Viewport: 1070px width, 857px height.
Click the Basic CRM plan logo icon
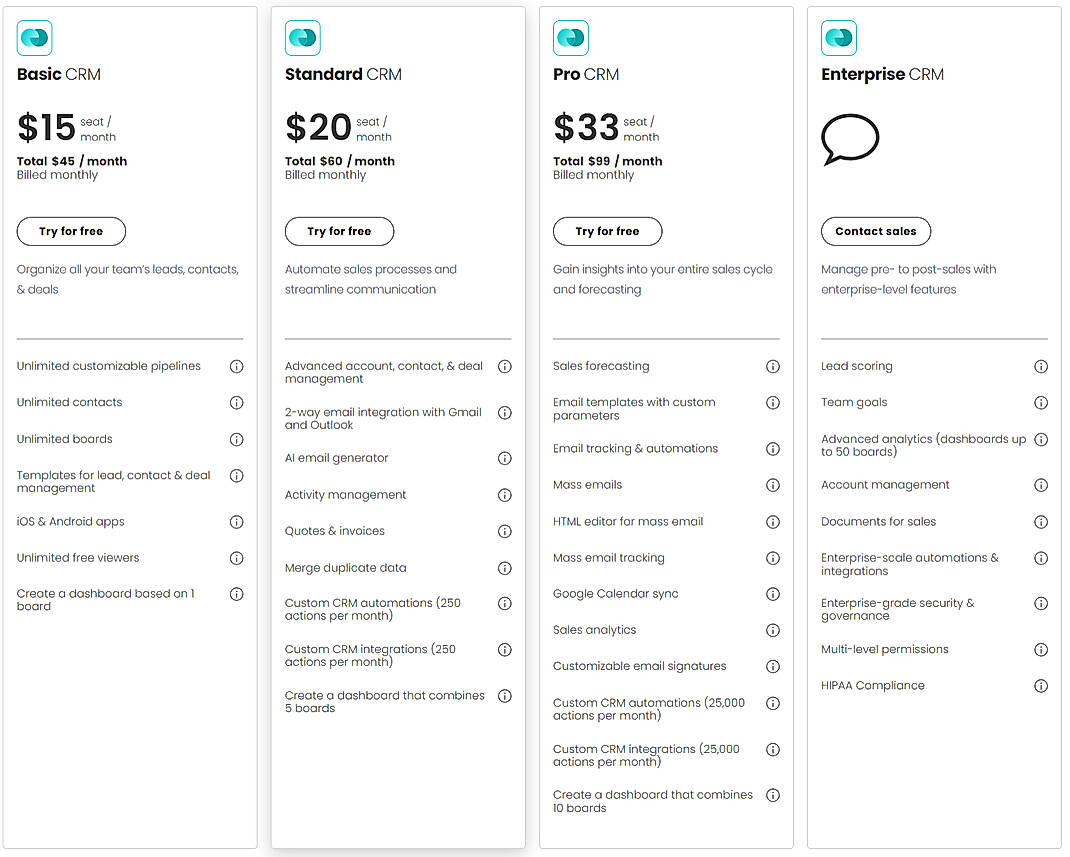click(x=34, y=37)
